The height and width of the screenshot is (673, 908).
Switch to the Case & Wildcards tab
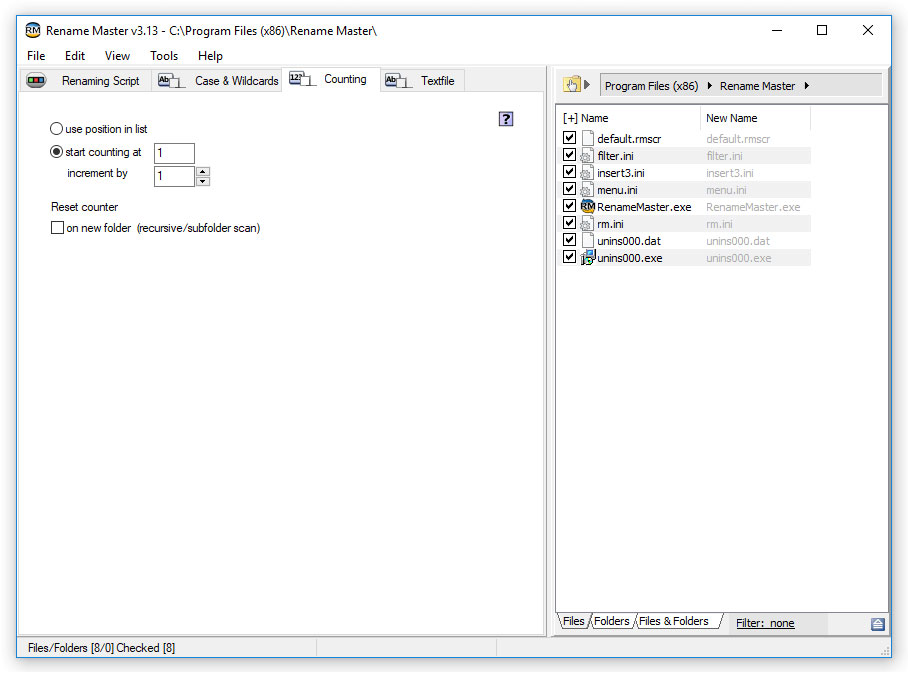[218, 81]
